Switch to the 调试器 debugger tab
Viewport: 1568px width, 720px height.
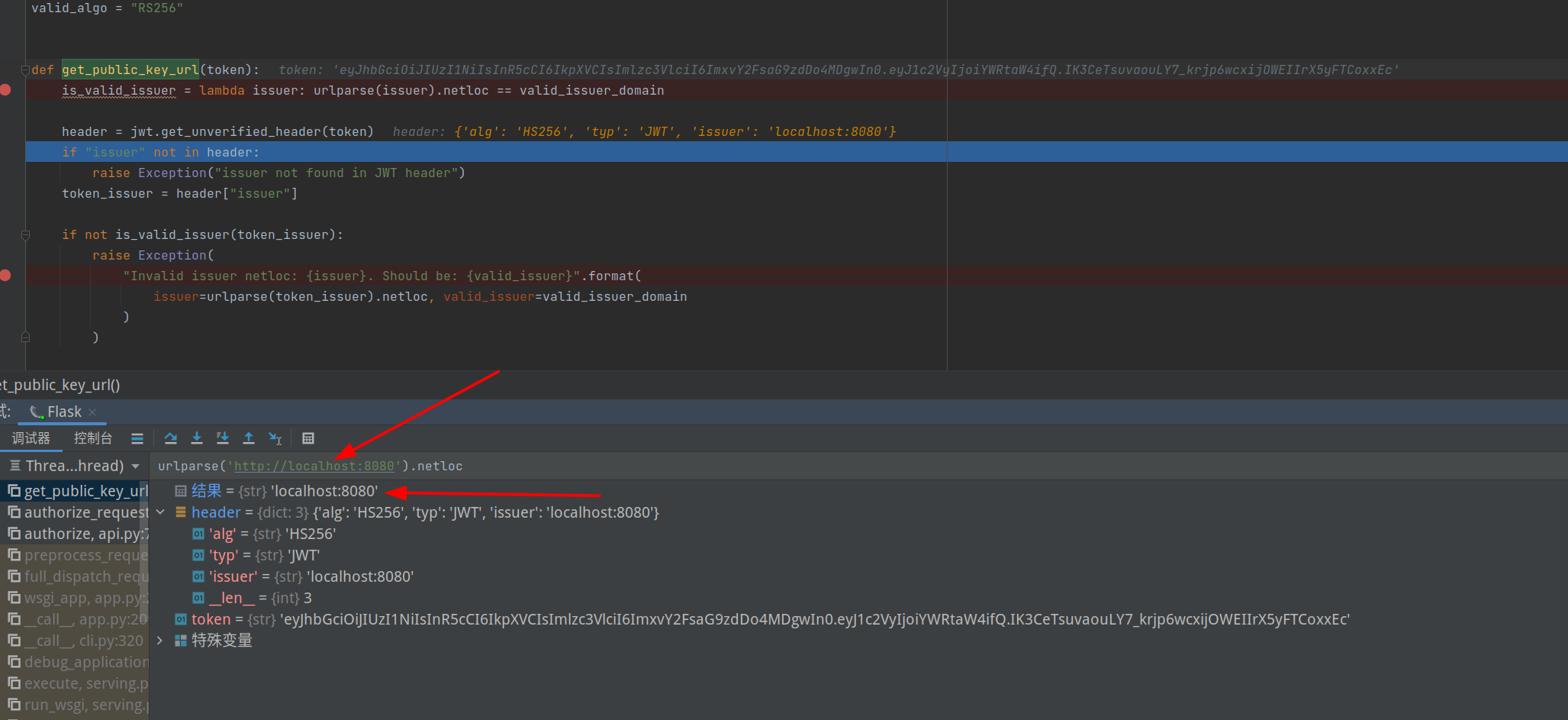[31, 438]
